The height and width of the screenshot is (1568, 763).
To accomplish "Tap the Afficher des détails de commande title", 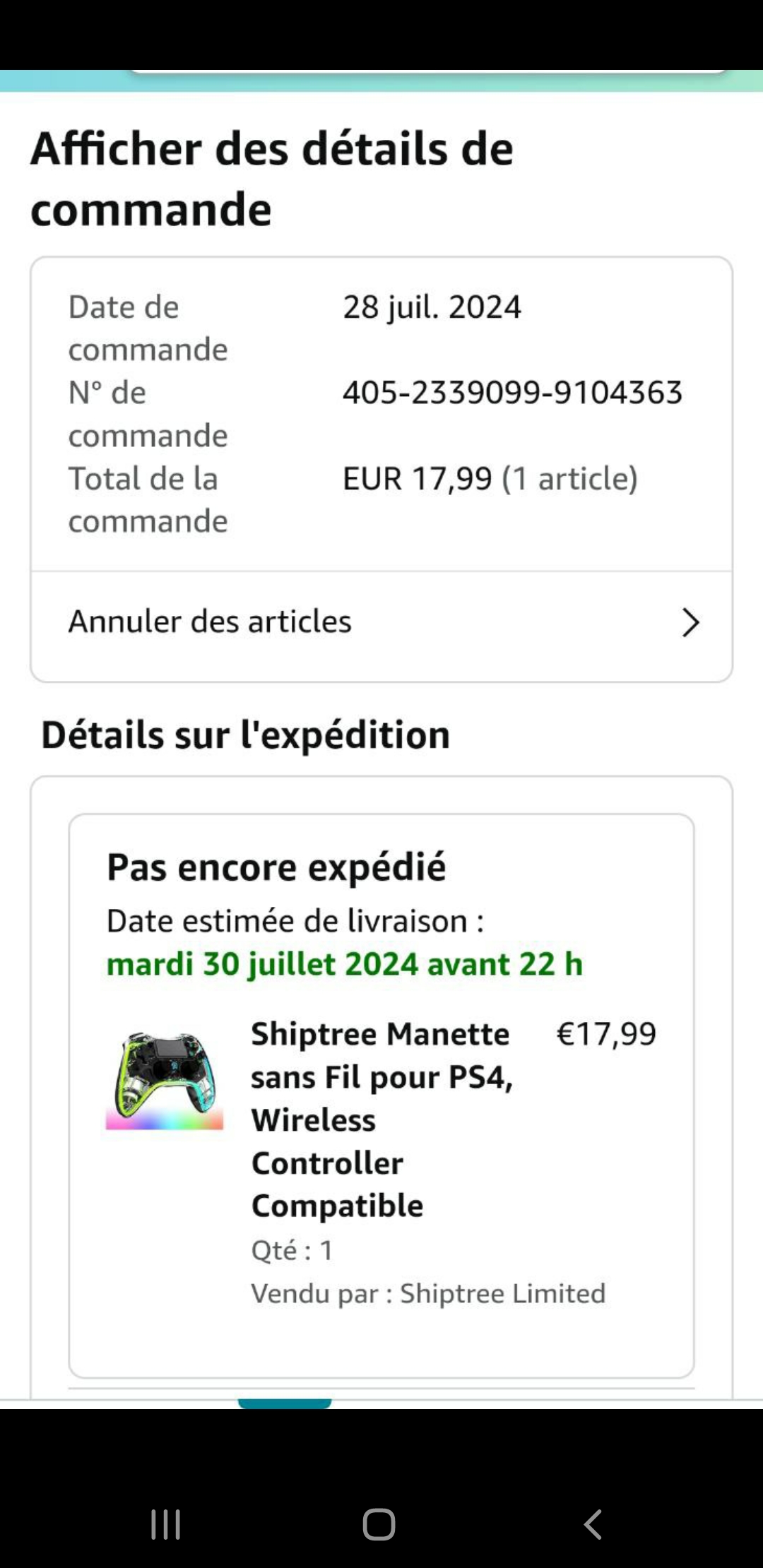I will [x=272, y=179].
